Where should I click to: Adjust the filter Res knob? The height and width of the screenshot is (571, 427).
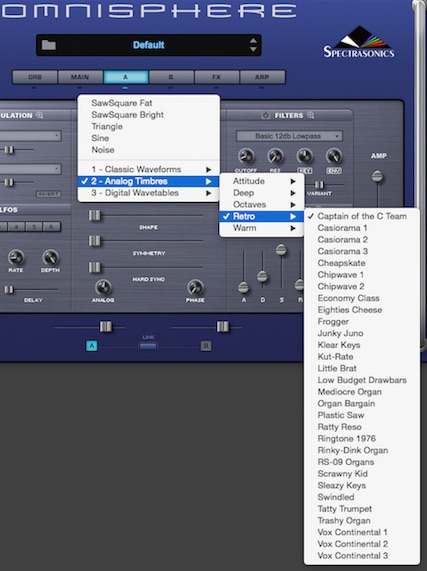coord(275,156)
